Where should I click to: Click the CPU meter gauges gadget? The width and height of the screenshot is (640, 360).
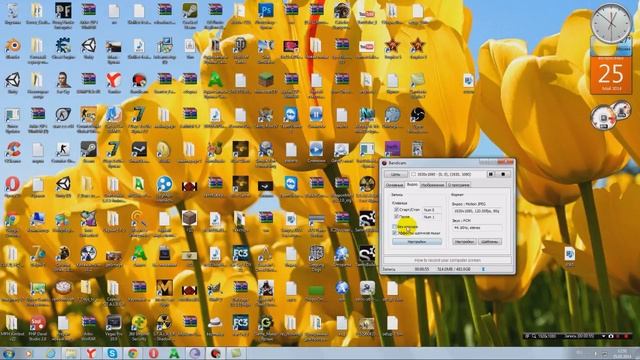click(611, 115)
